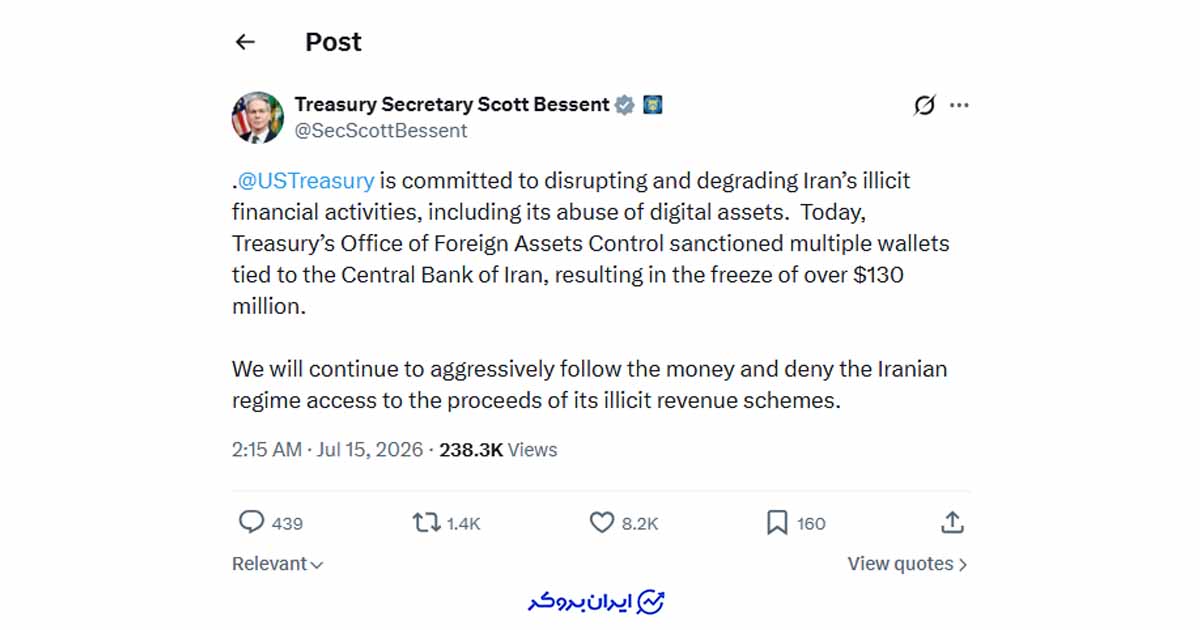Repost using the arrows icon
Screen dimensions: 1200x630
(x=427, y=522)
